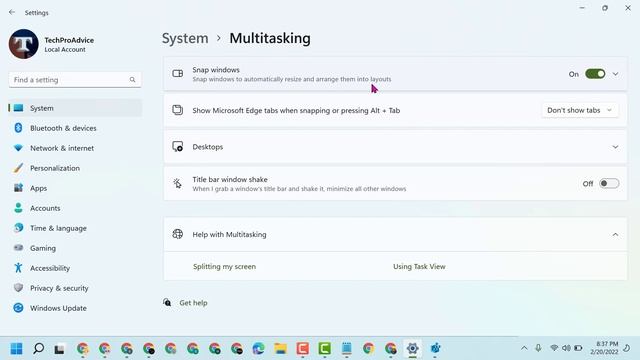Open the blue notepad app on the taskbar
This screenshot has height=360, width=640.
point(347,349)
